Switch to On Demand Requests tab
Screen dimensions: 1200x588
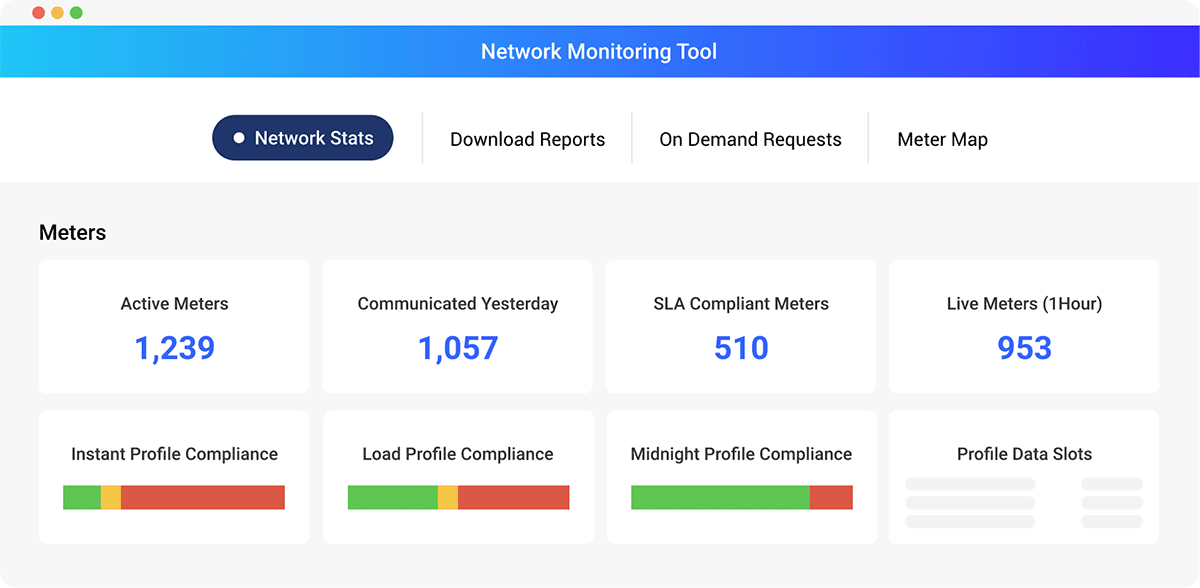coord(750,139)
